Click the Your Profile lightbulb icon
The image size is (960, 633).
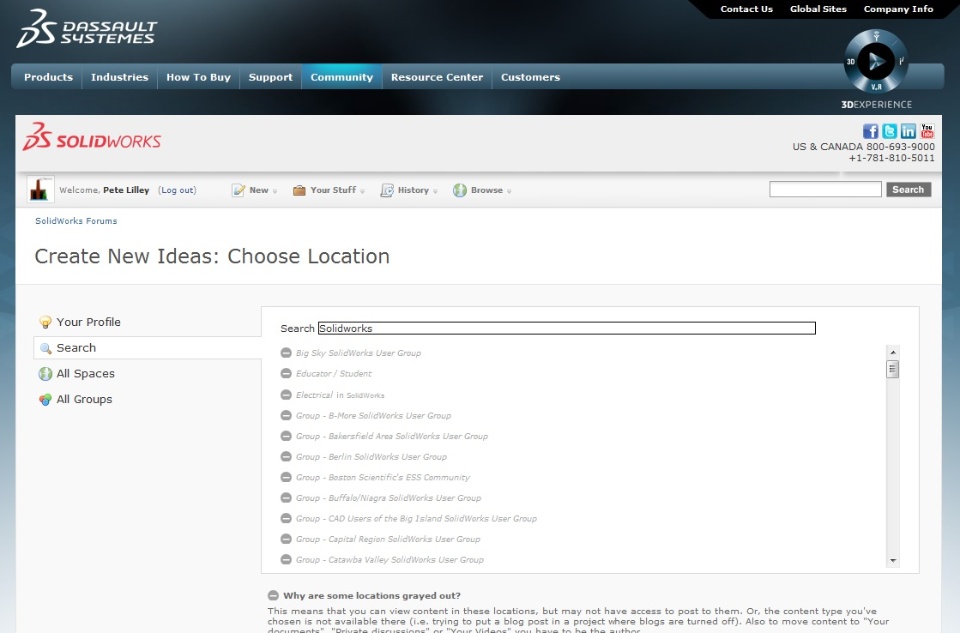[x=45, y=322]
